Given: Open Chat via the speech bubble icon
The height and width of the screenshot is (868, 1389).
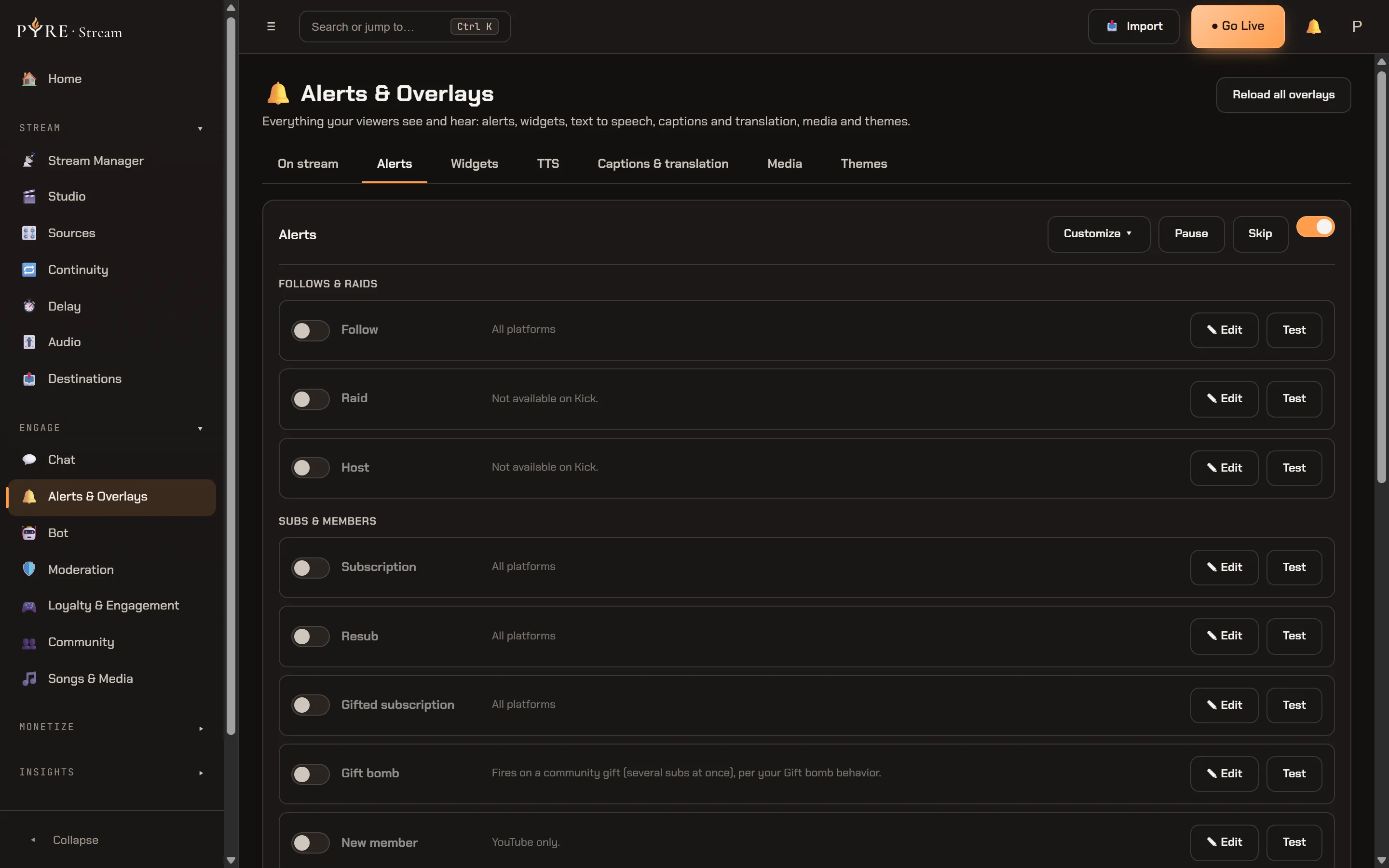Looking at the screenshot, I should tap(29, 460).
